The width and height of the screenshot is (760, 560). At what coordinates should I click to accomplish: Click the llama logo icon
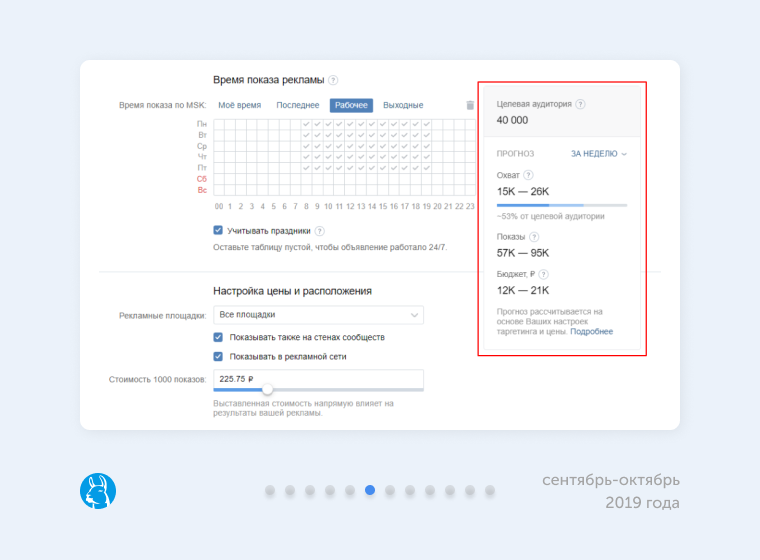coord(98,491)
